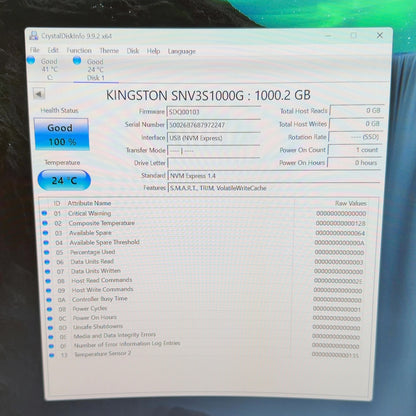Screen dimensions: 416x416
Task: Switch to the Disk 1 tab
Action: (x=96, y=69)
